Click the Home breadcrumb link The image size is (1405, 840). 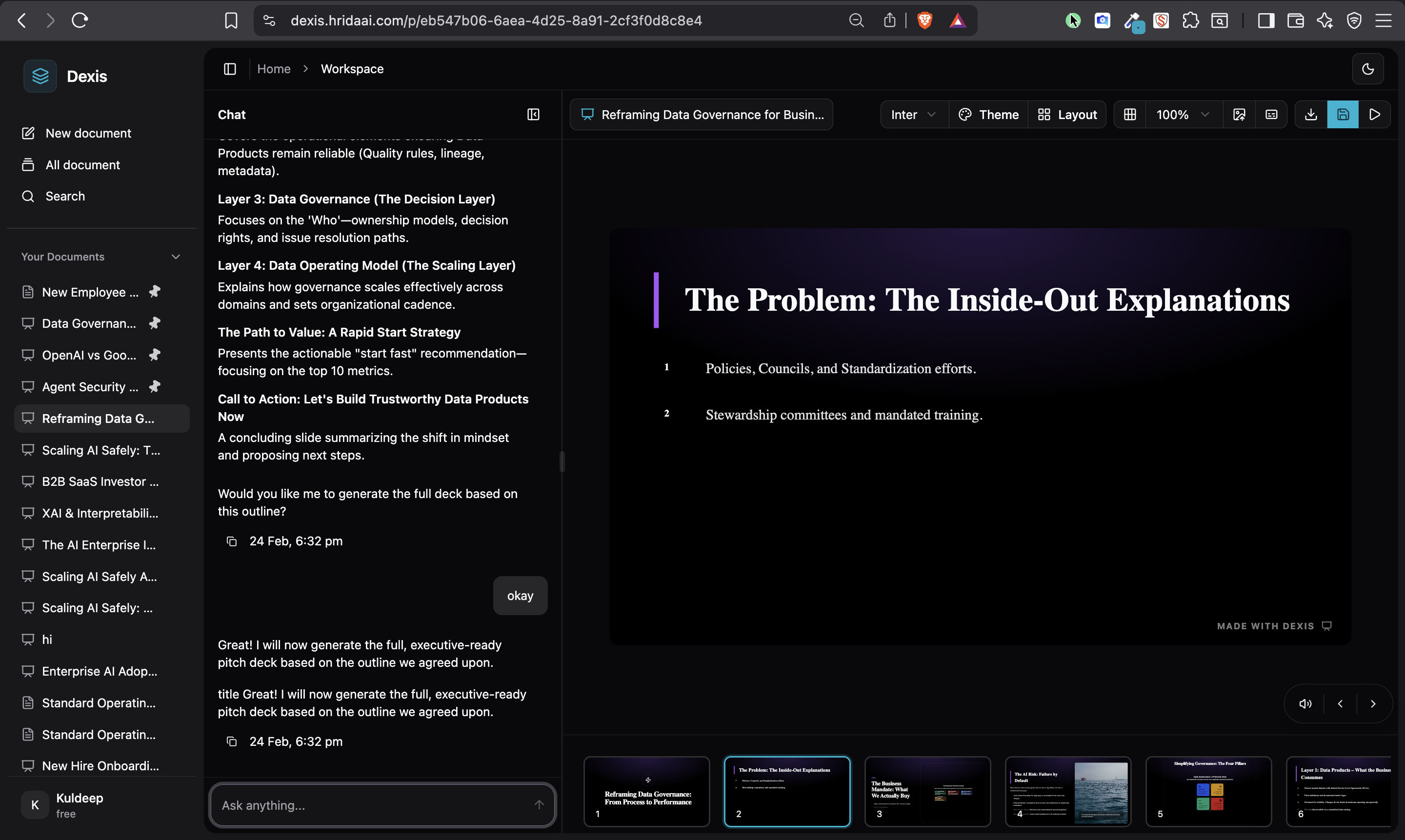[273, 69]
